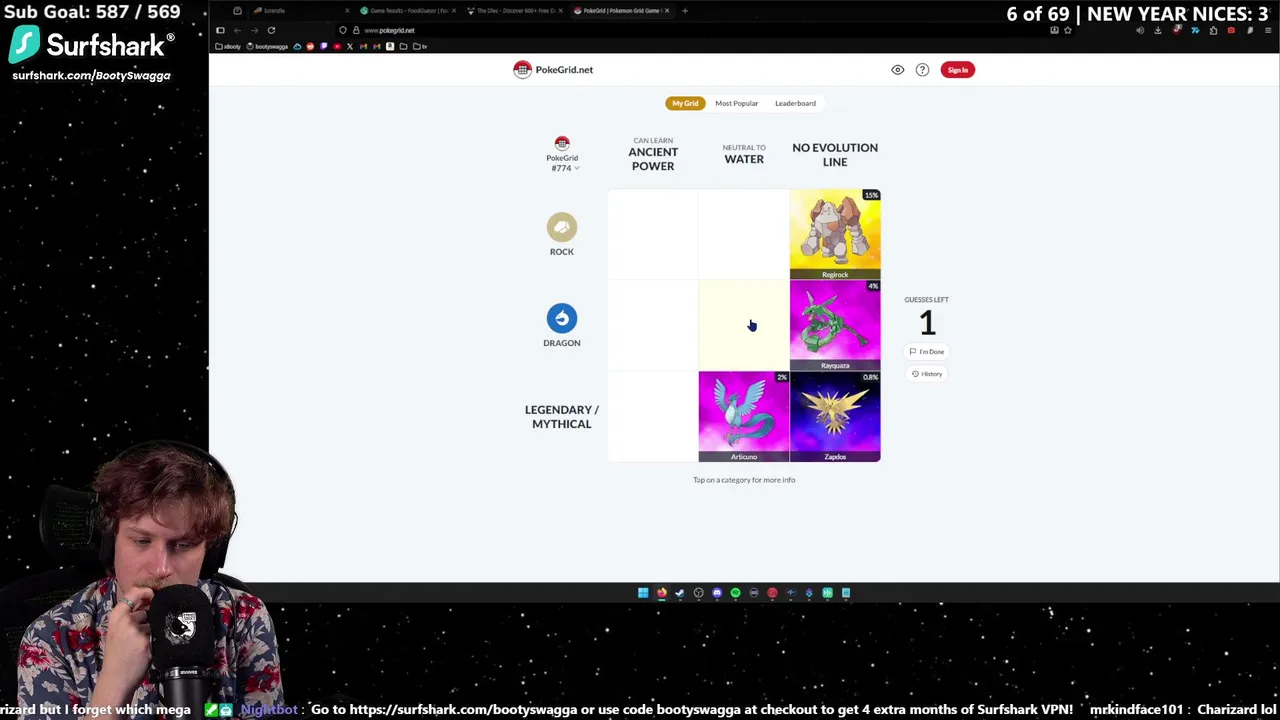This screenshot has height=720, width=1280.
Task: Open the YouTube bookmark icon
Action: pyautogui.click(x=337, y=47)
